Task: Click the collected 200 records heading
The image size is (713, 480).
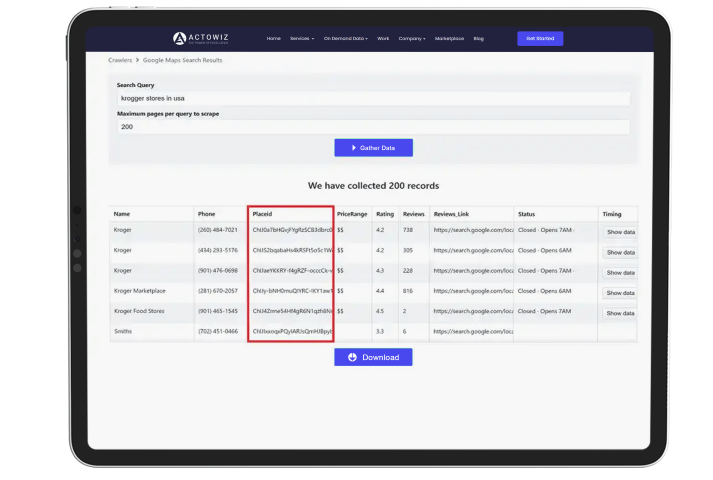Action: (x=373, y=186)
